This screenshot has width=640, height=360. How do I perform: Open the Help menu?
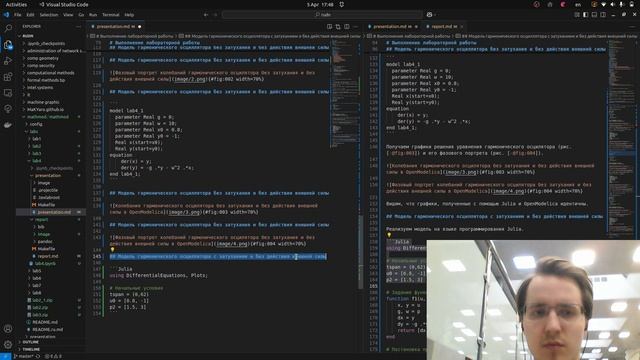pos(129,15)
